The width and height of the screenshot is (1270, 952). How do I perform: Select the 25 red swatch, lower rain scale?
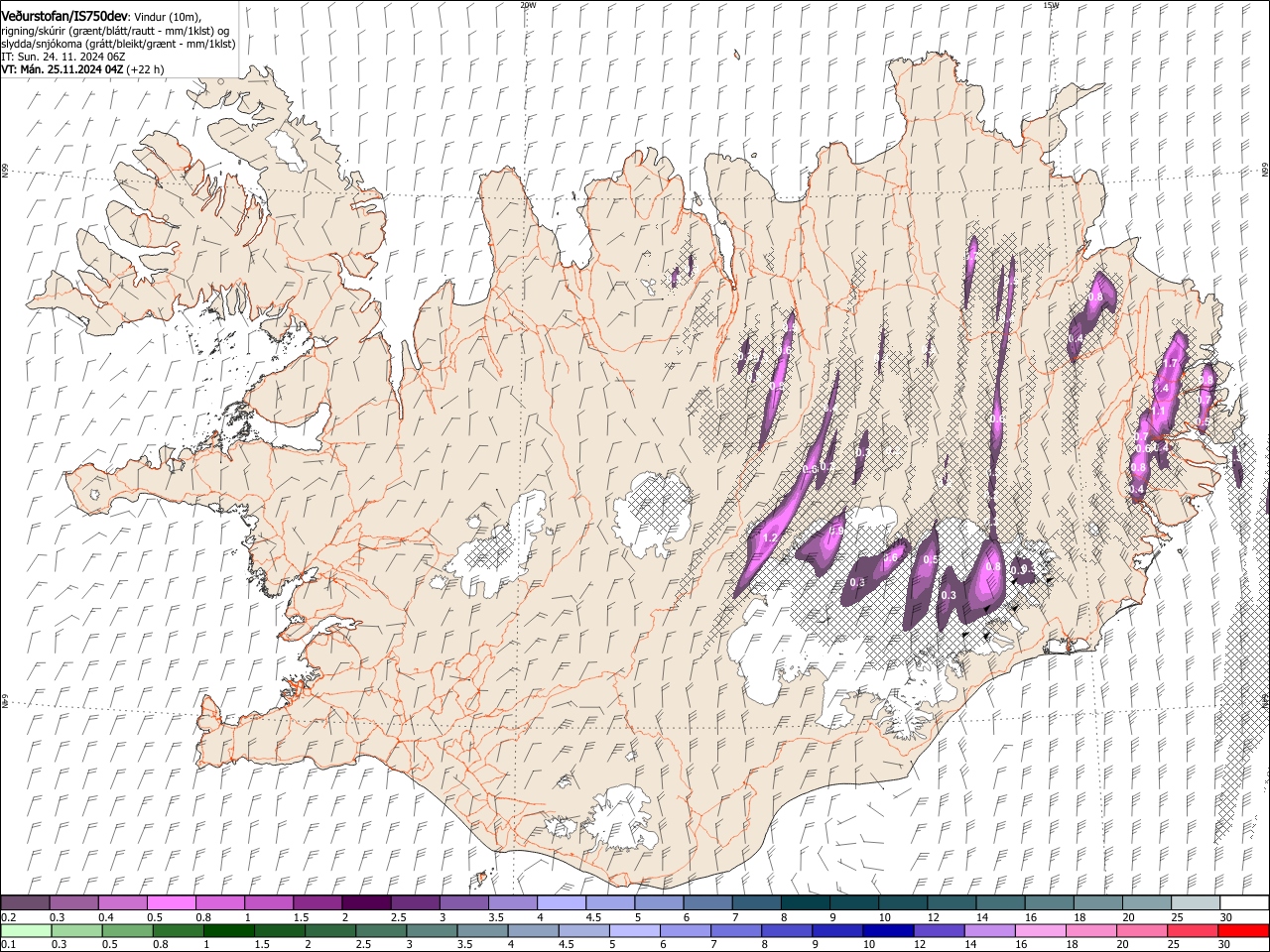(1194, 930)
